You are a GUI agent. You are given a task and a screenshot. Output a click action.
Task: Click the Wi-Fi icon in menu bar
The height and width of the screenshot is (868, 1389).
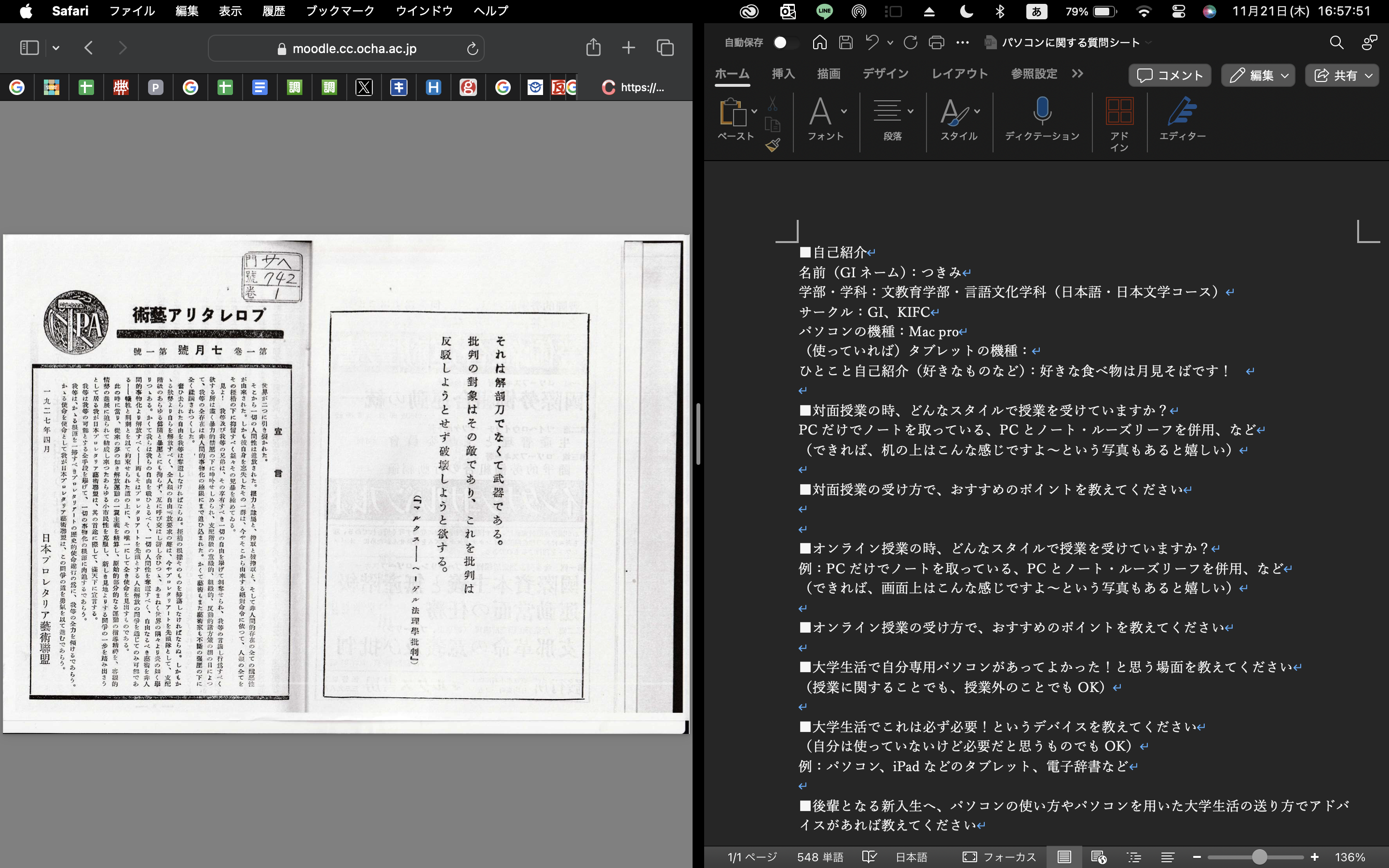1144,11
